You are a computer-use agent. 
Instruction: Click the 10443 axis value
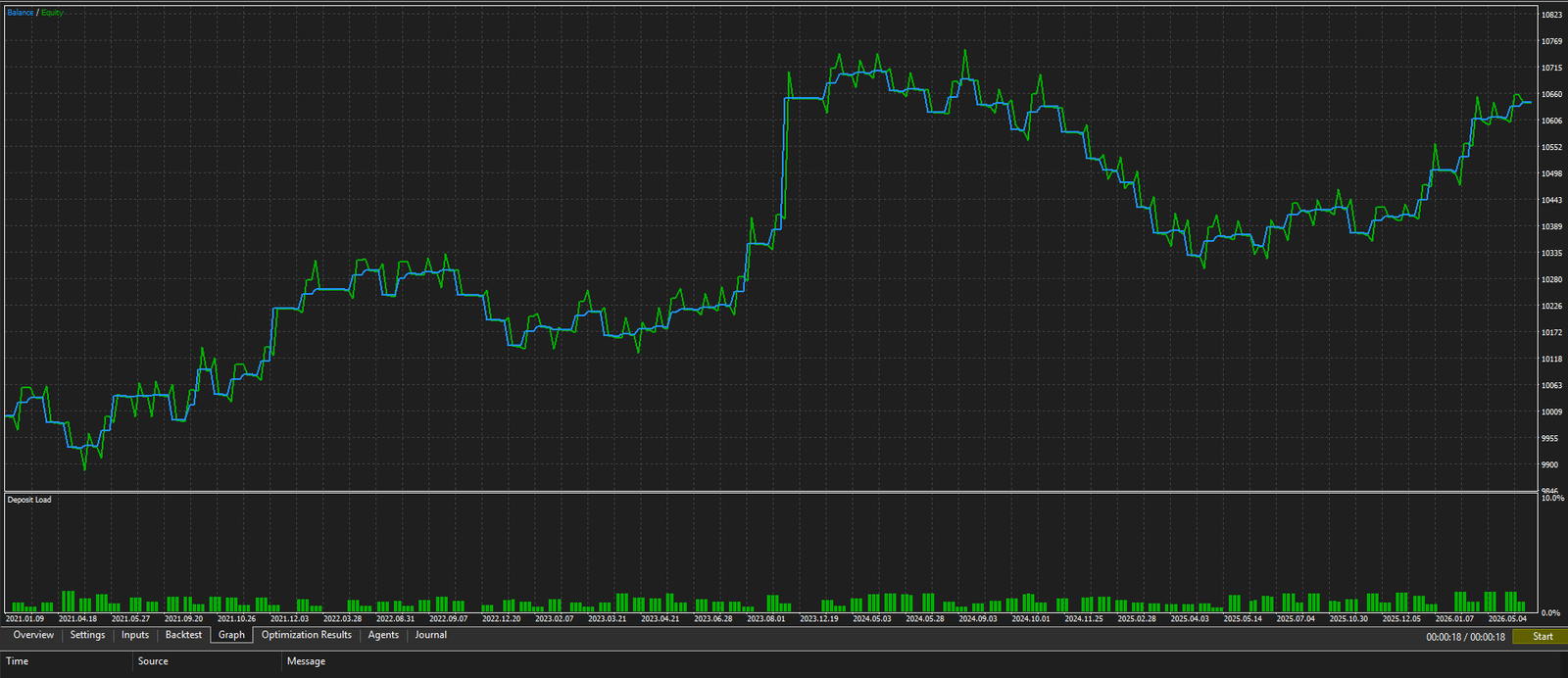click(x=1552, y=200)
